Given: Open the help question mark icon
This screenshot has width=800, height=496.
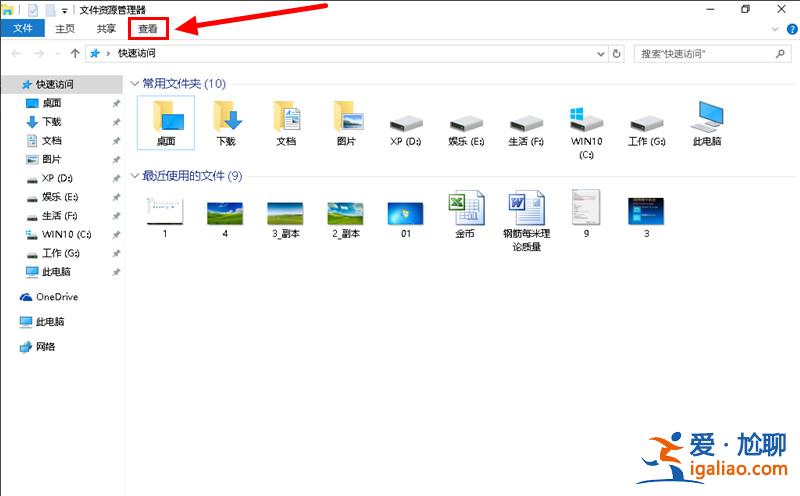Looking at the screenshot, I should point(792,29).
